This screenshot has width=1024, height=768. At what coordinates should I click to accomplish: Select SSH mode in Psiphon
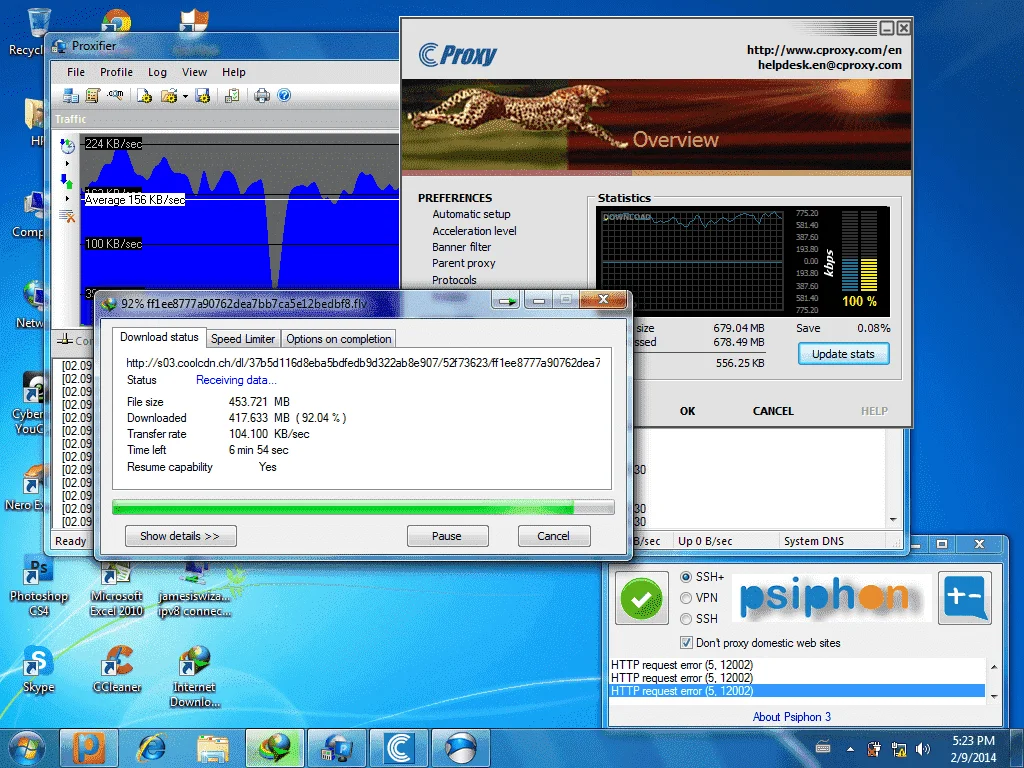point(686,618)
